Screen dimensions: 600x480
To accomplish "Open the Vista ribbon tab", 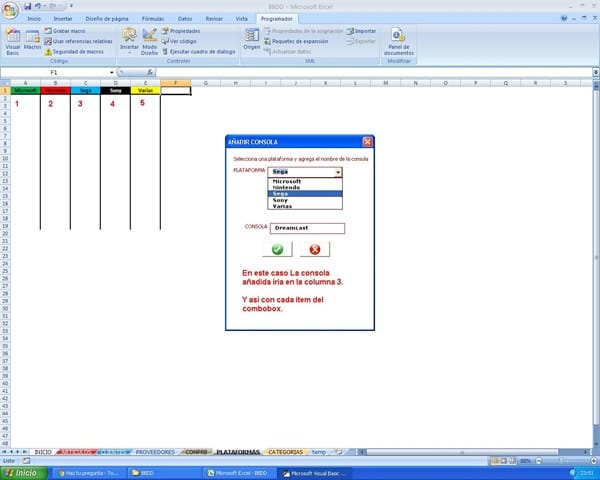I will [241, 18].
